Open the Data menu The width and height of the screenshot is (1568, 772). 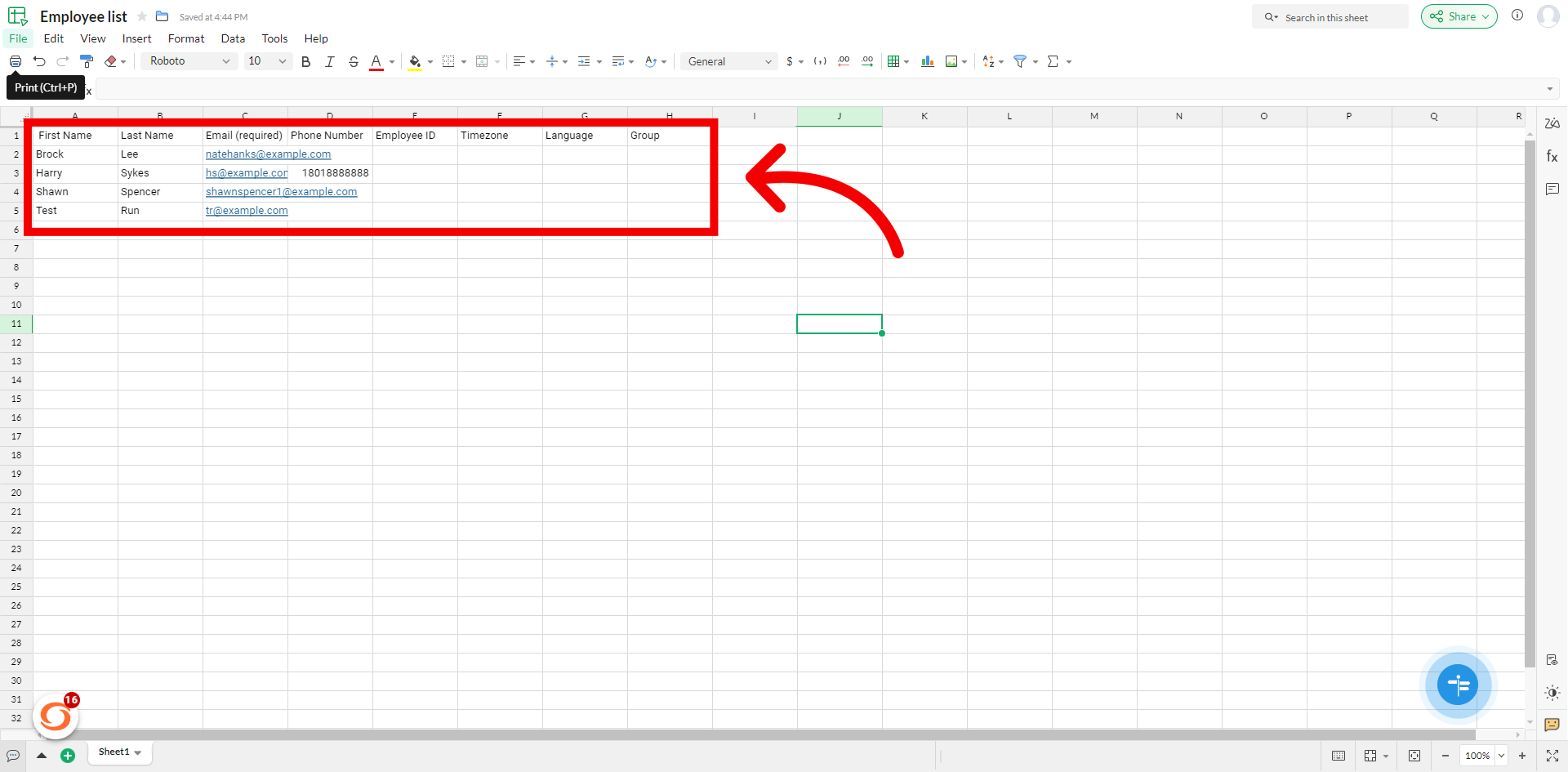233,38
